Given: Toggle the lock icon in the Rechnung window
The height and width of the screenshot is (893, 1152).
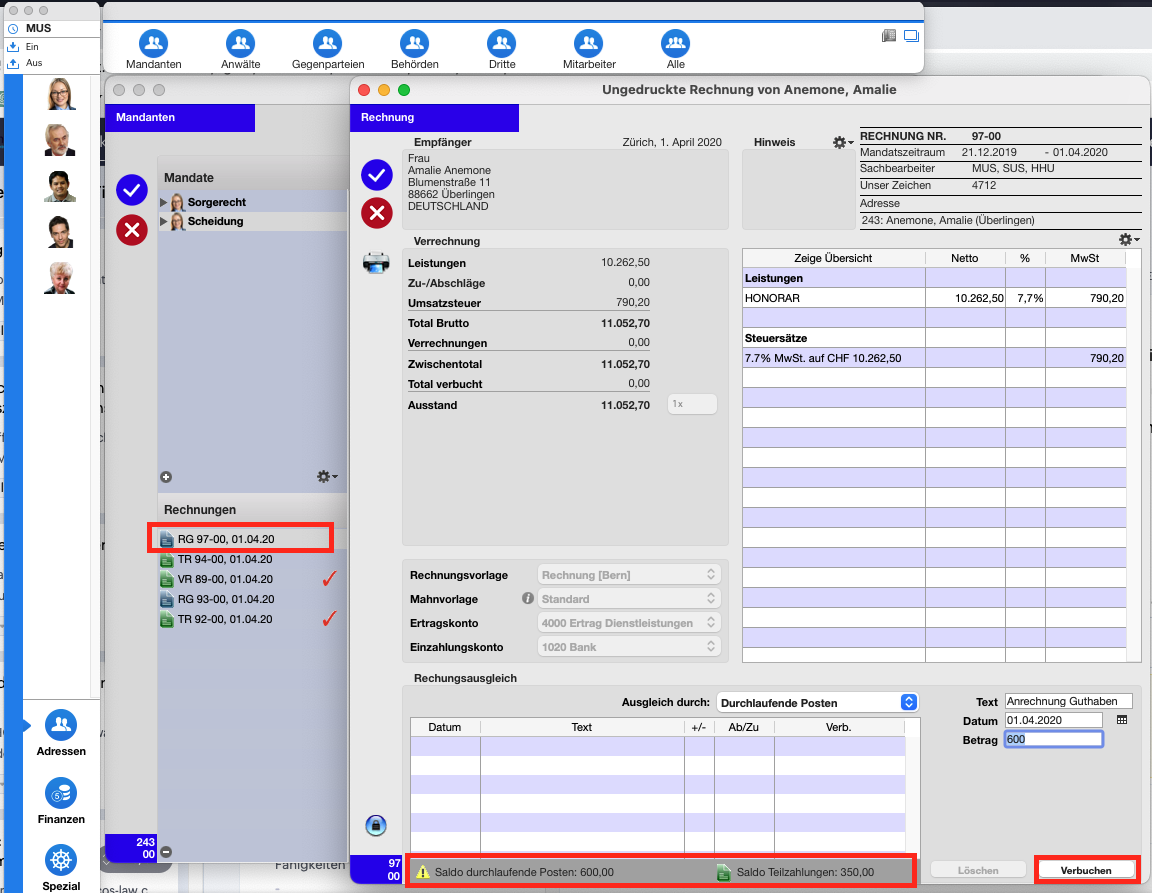Looking at the screenshot, I should pyautogui.click(x=375, y=825).
